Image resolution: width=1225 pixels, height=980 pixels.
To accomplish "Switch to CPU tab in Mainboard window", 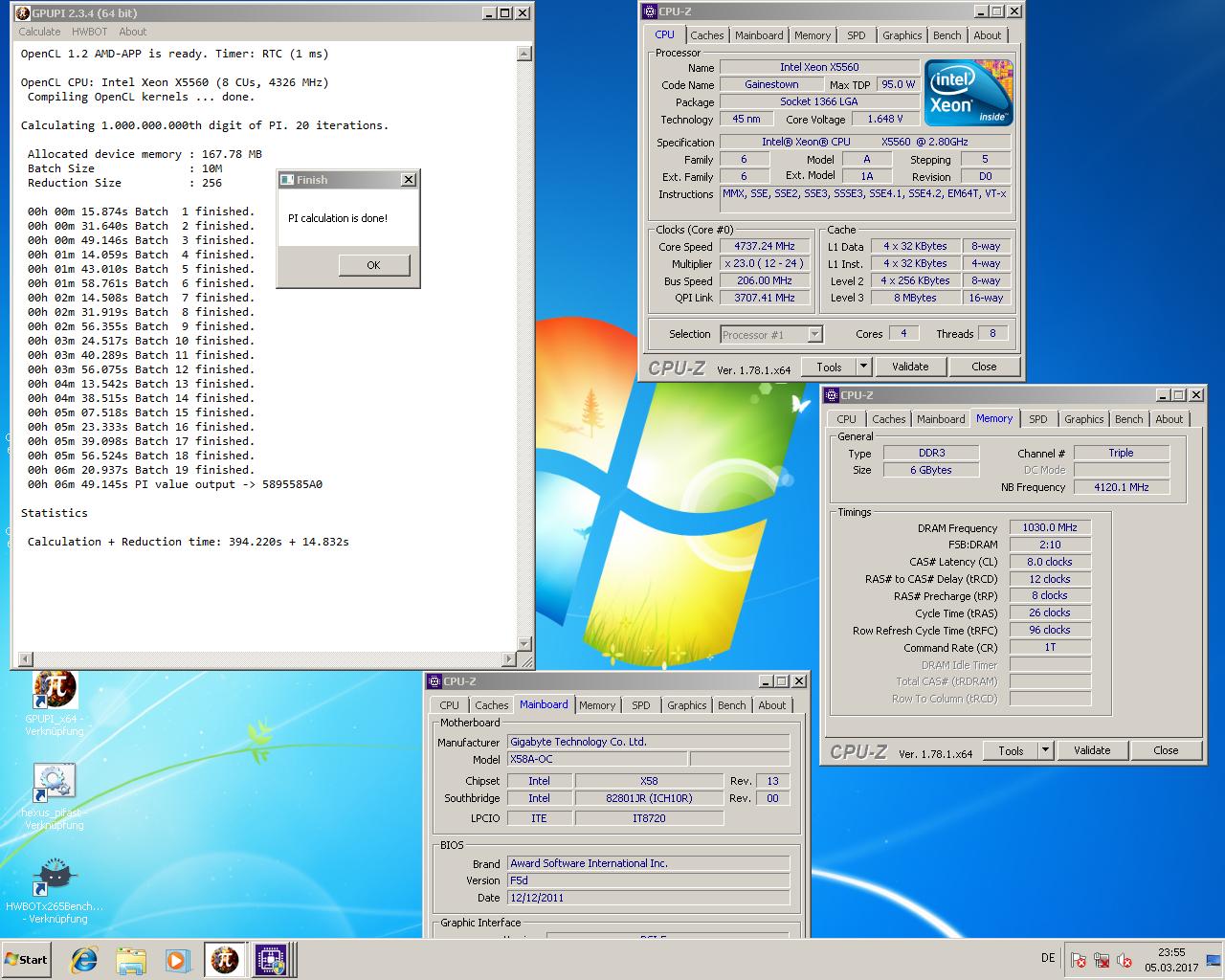I will (450, 705).
